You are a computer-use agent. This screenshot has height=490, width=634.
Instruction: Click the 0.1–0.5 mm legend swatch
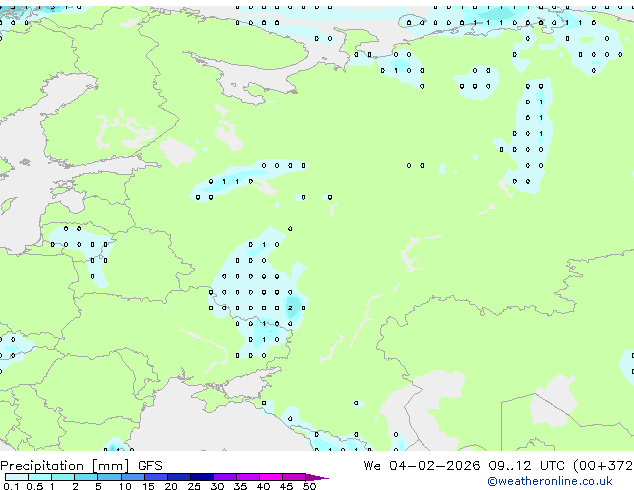17,477
